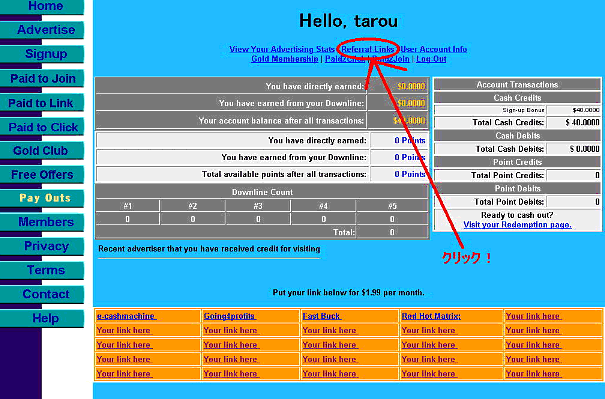
Task: Open User Account Info link
Action: pyautogui.click(x=434, y=49)
